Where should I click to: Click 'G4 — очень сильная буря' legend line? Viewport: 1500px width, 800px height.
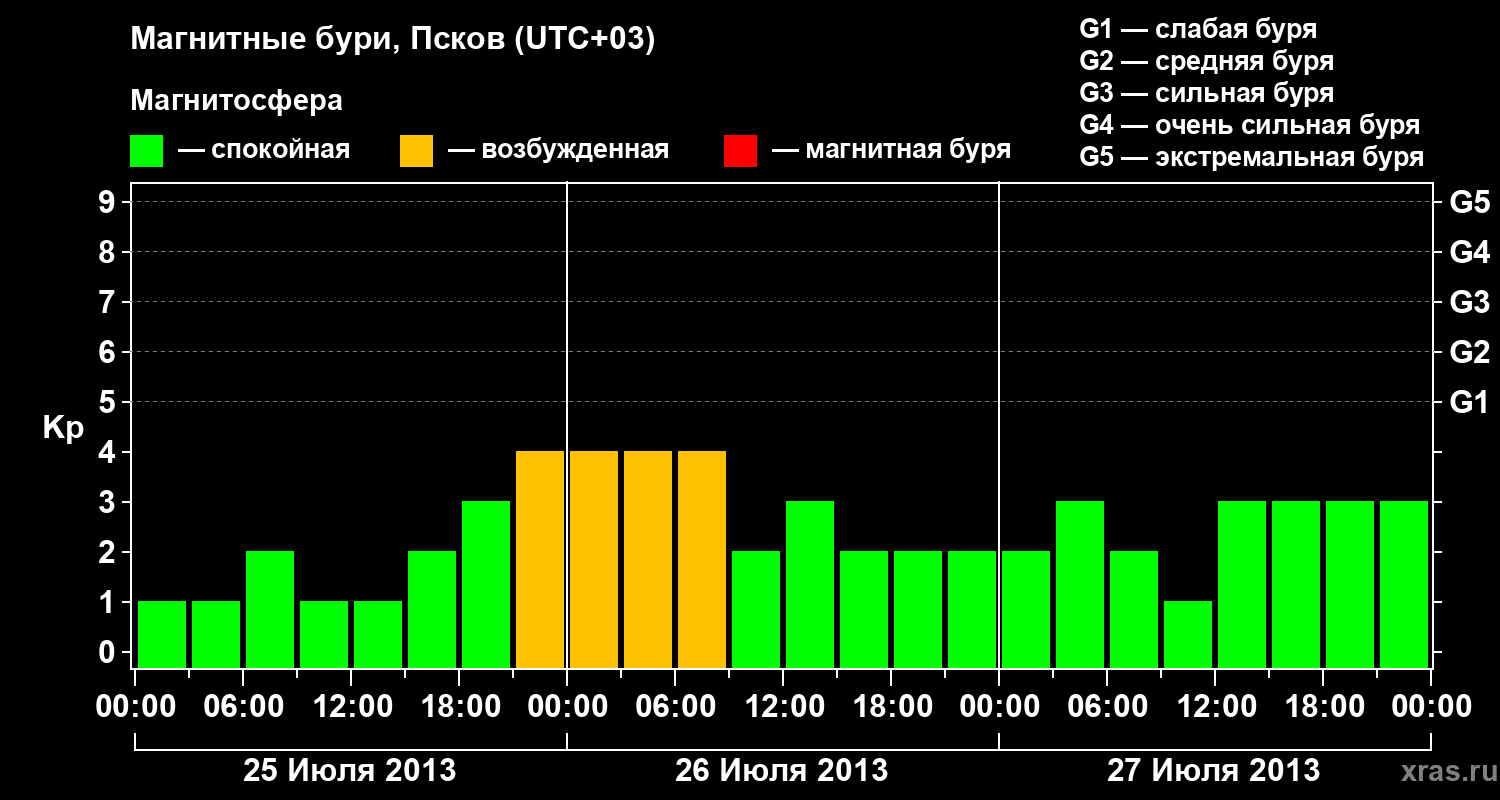tap(1249, 125)
